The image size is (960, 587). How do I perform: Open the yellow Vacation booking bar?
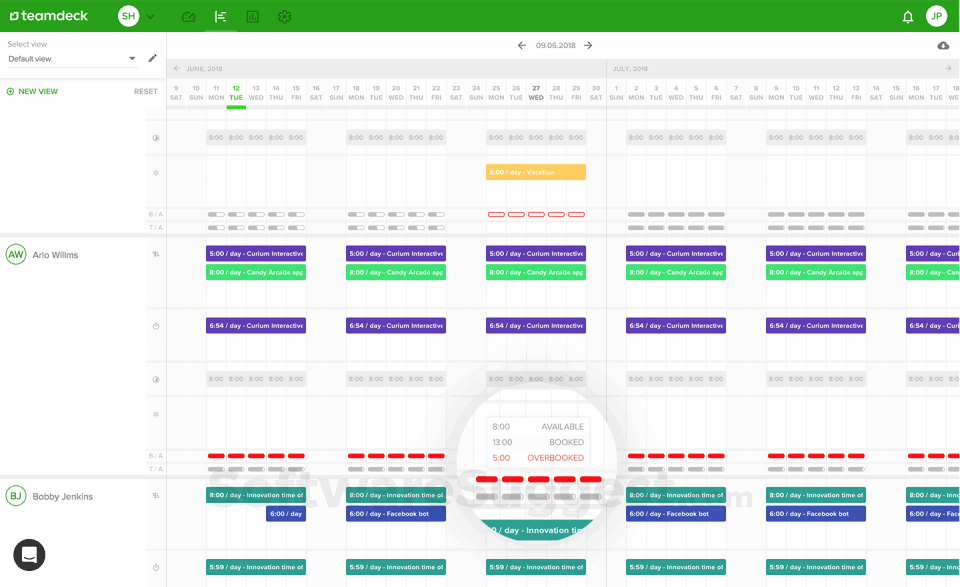[536, 172]
